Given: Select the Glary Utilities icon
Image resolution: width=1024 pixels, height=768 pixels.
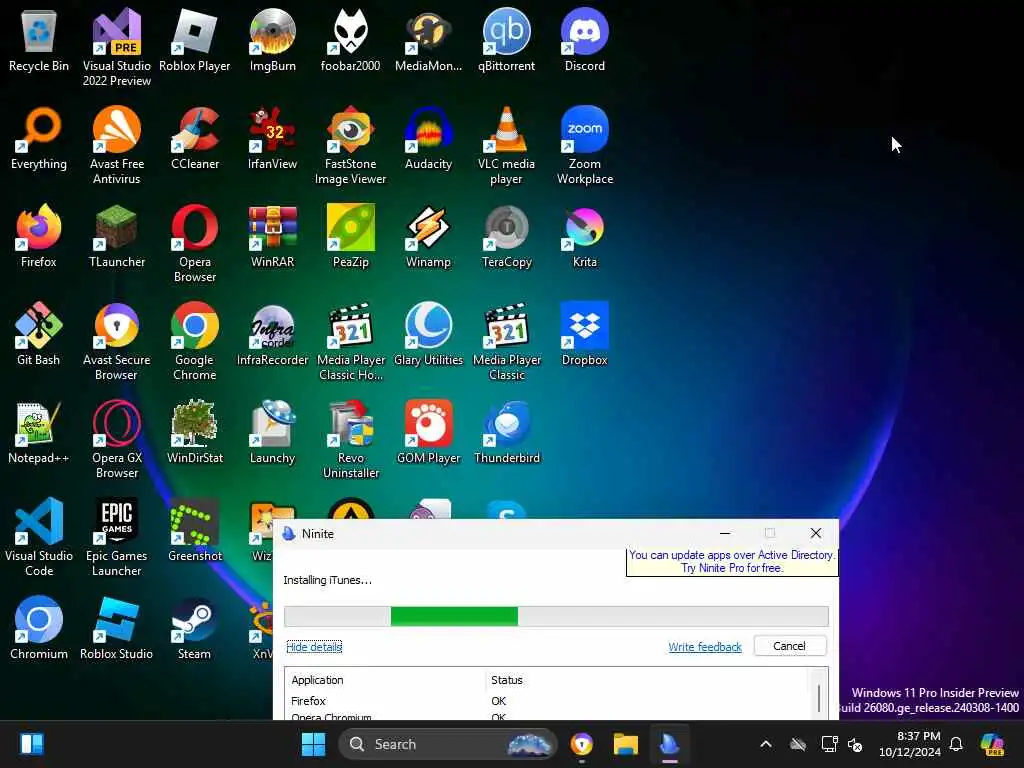Looking at the screenshot, I should coord(428,334).
